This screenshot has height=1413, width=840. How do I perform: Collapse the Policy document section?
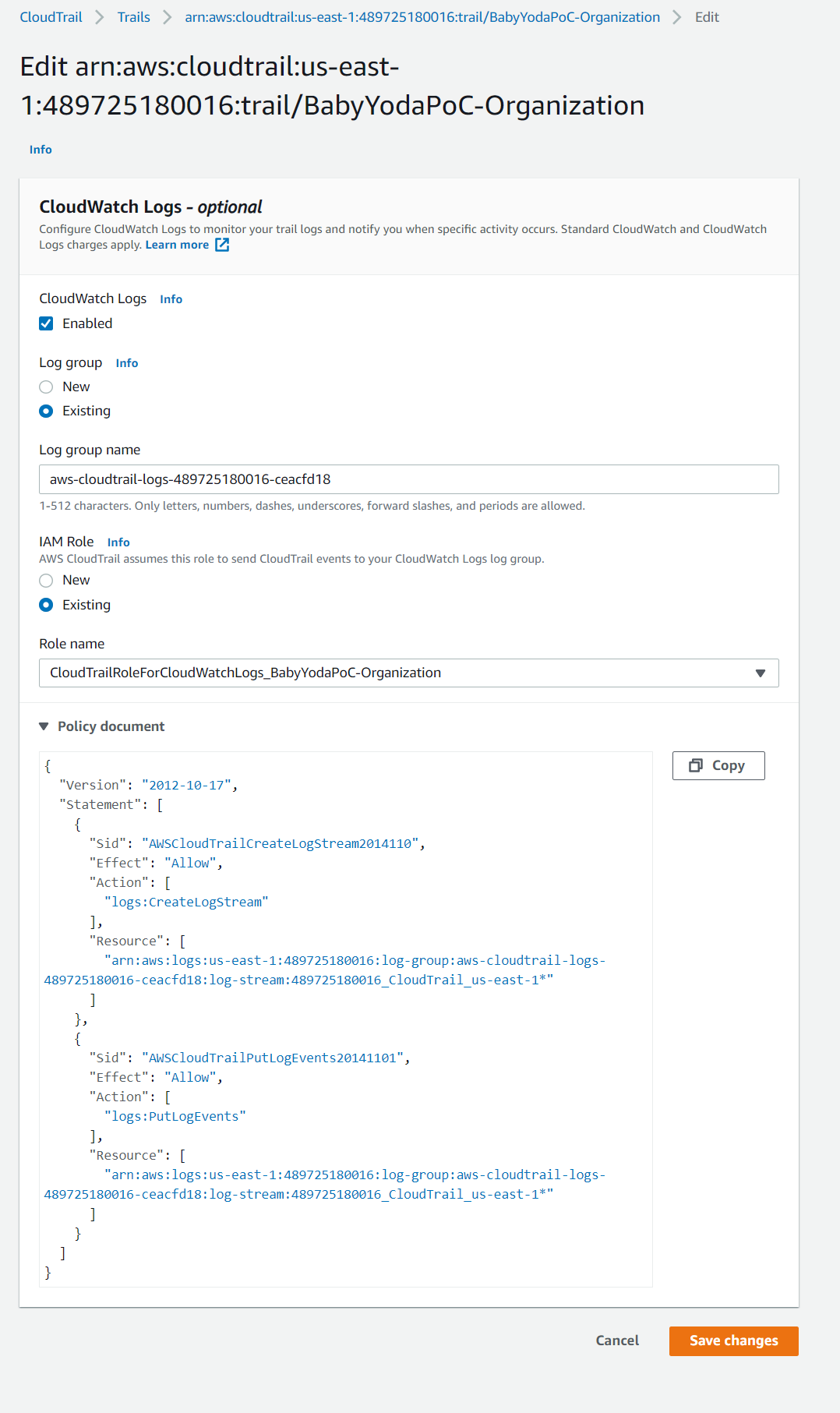coord(102,726)
